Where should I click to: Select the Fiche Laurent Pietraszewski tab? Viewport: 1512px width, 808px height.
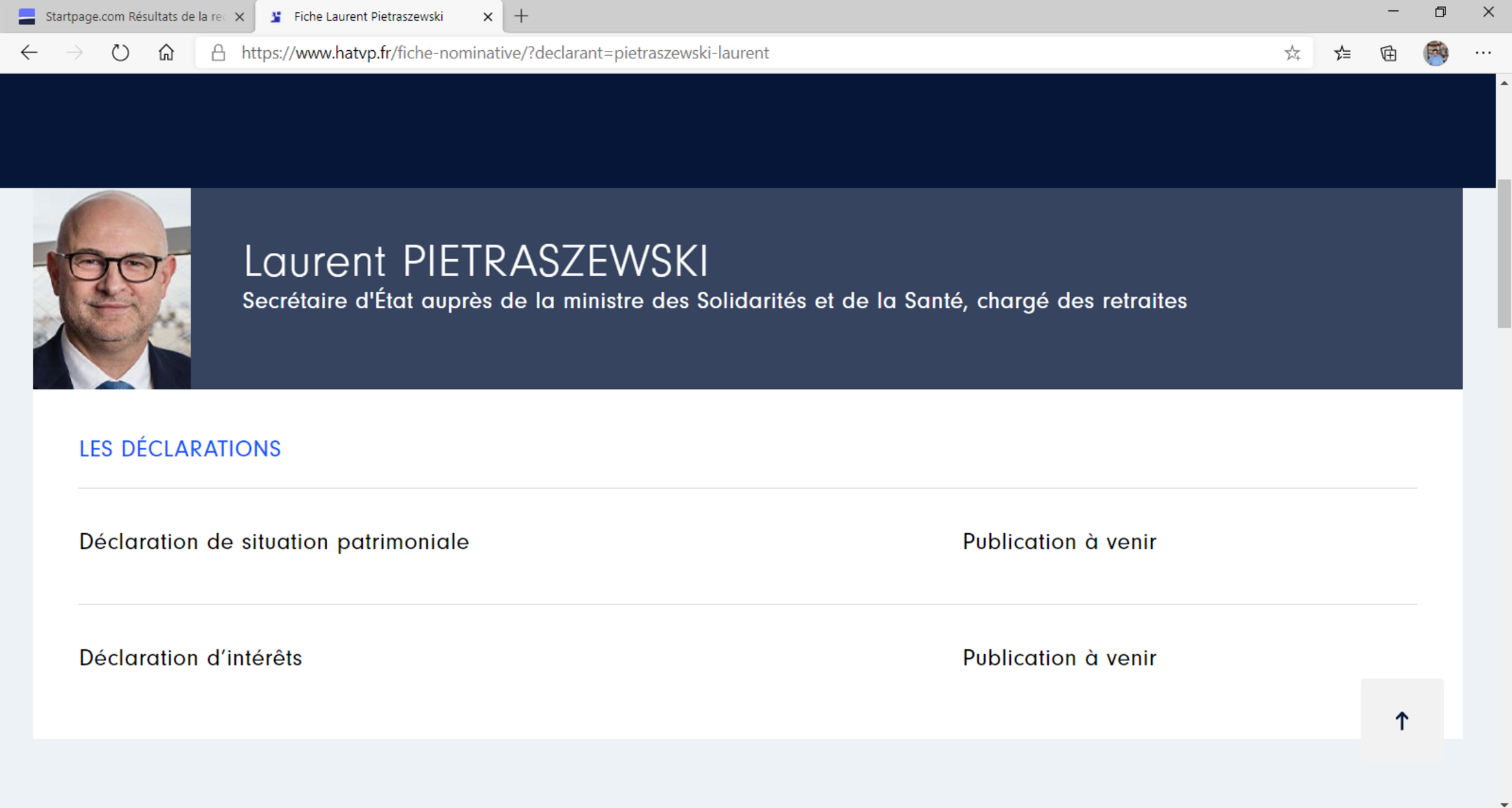(368, 16)
